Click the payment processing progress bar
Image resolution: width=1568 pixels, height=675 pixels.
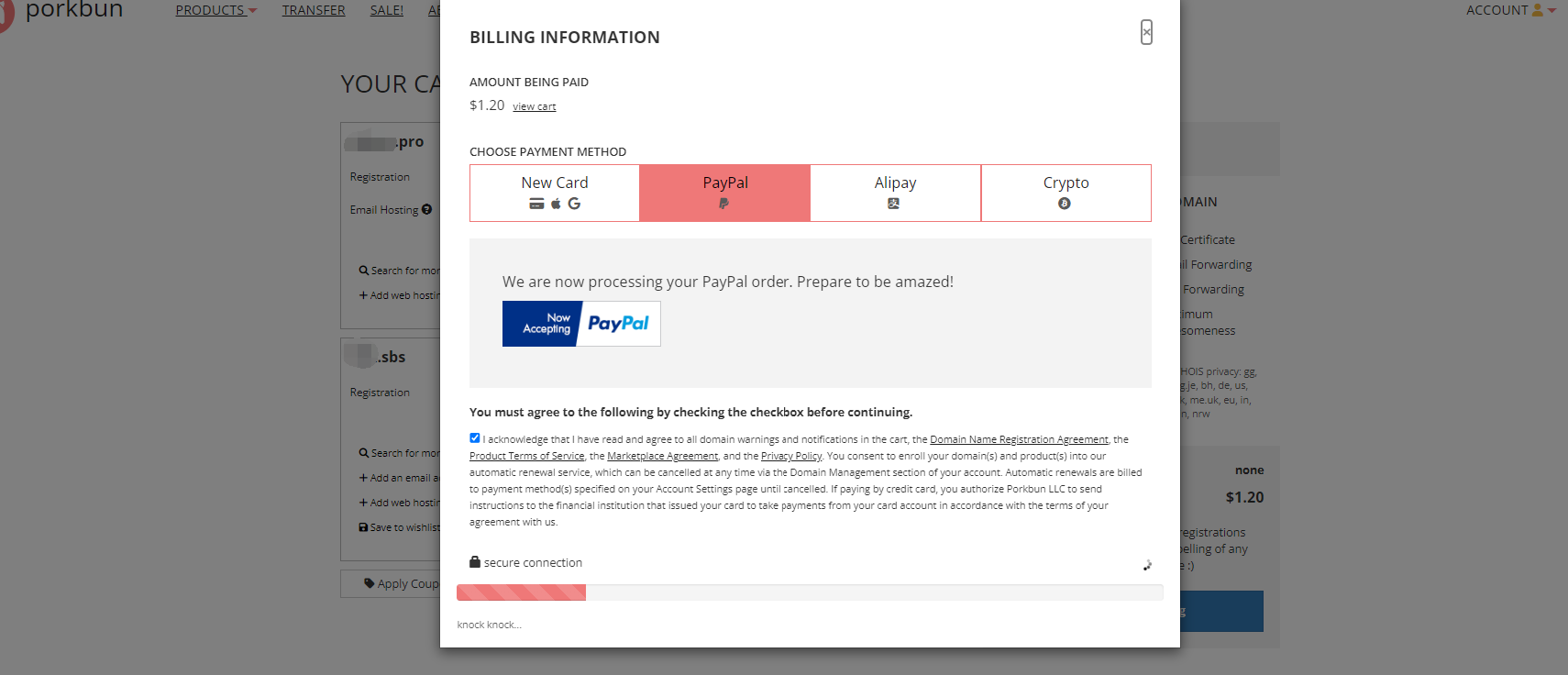pyautogui.click(x=810, y=592)
